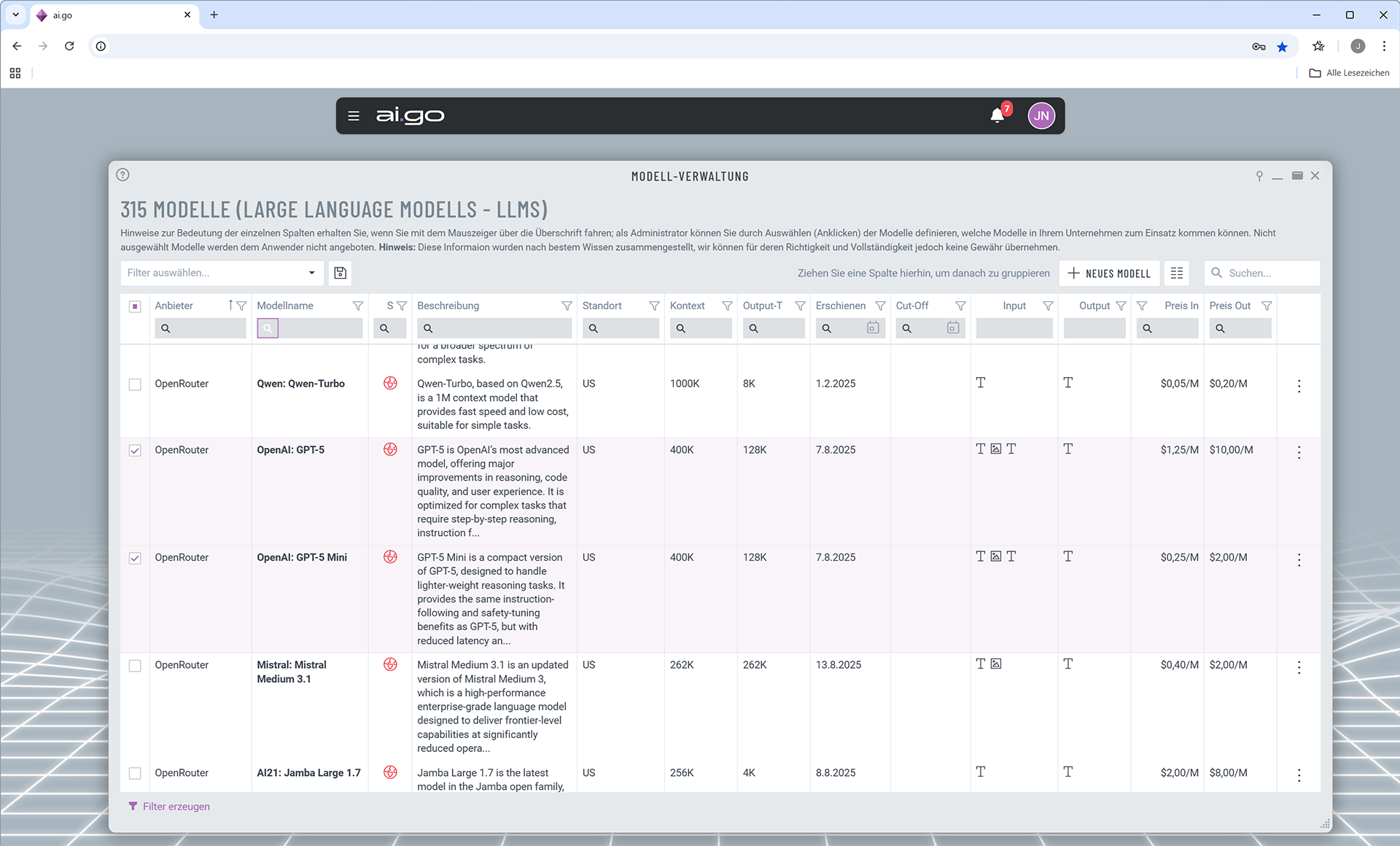Screen dimensions: 1400x846
Task: Open the JN user avatar menu
Action: pos(1041,116)
